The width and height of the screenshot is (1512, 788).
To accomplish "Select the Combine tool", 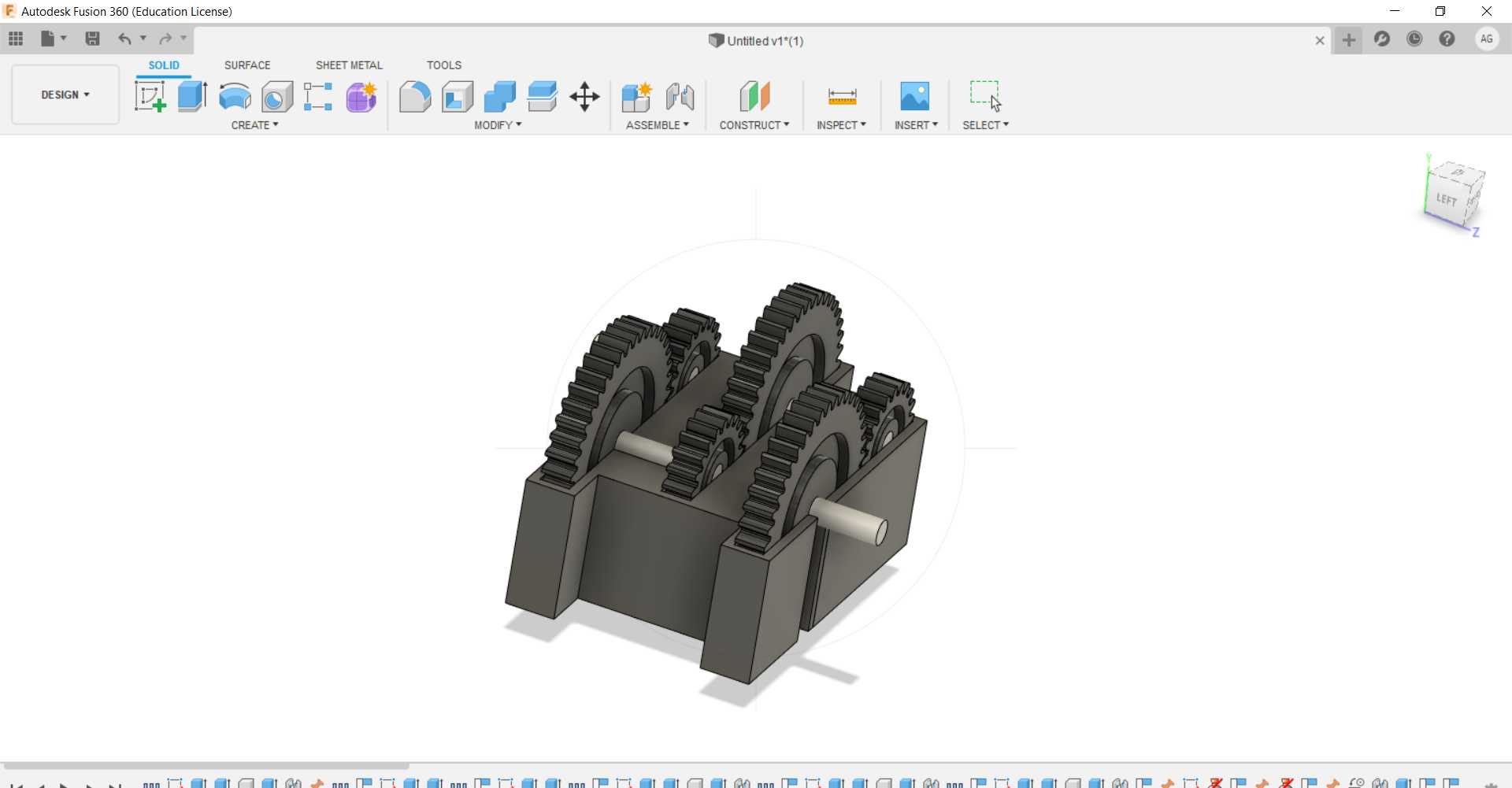I will click(x=500, y=97).
